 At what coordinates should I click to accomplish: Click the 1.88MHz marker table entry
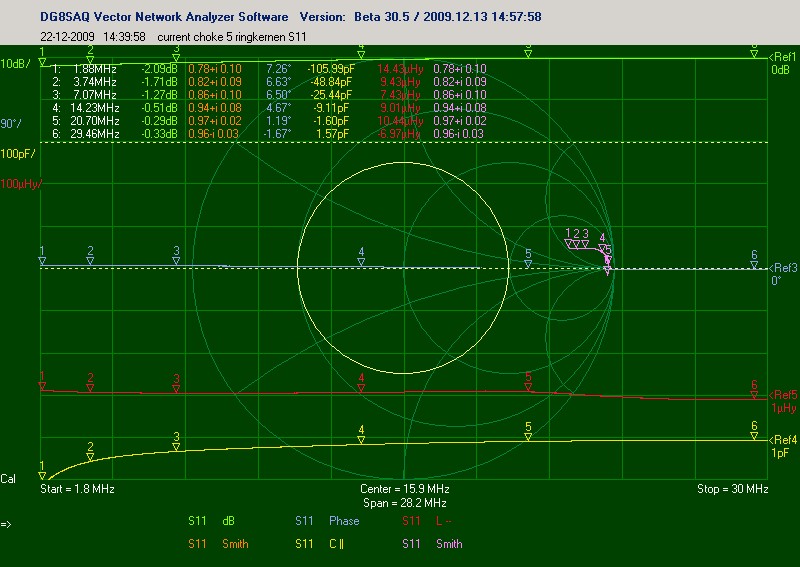click(x=95, y=69)
